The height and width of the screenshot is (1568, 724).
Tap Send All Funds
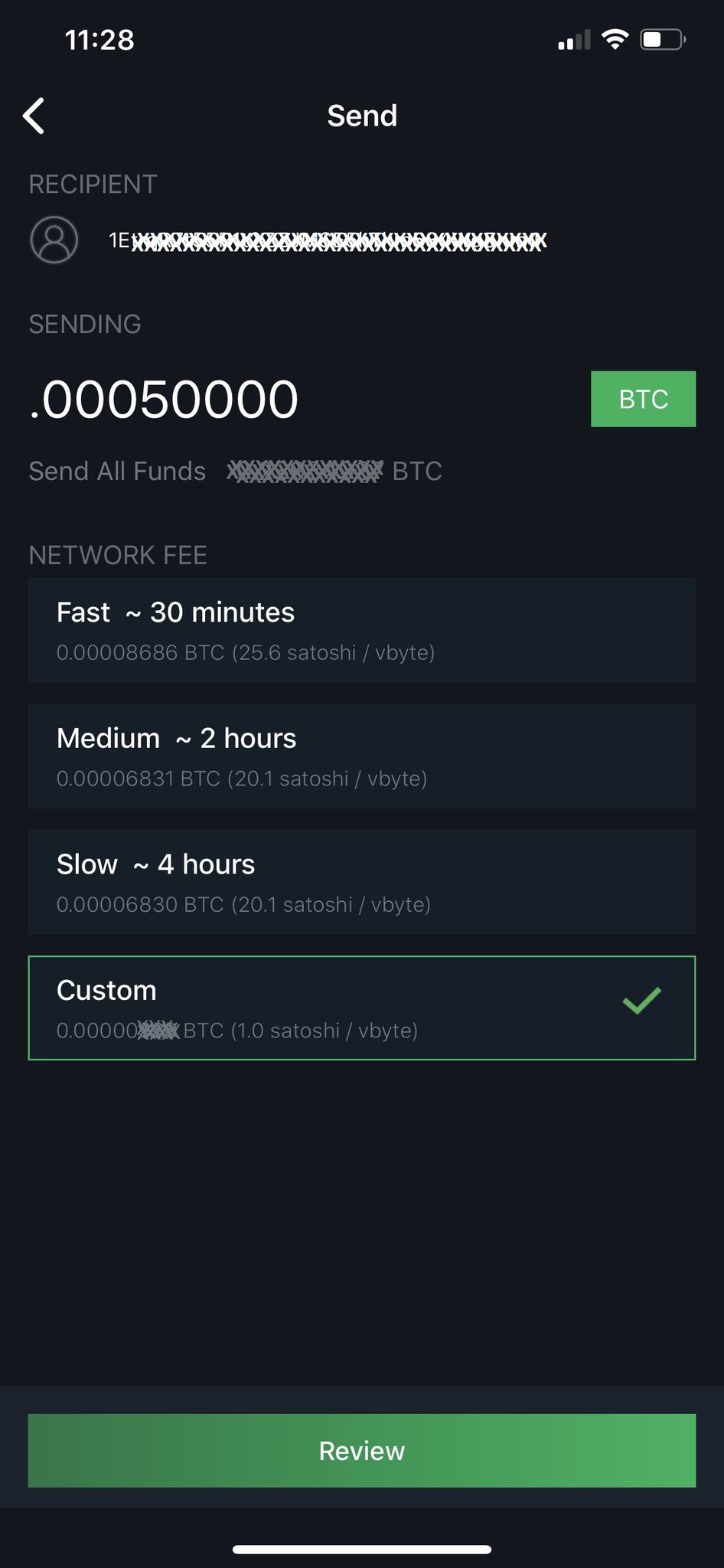pos(117,471)
